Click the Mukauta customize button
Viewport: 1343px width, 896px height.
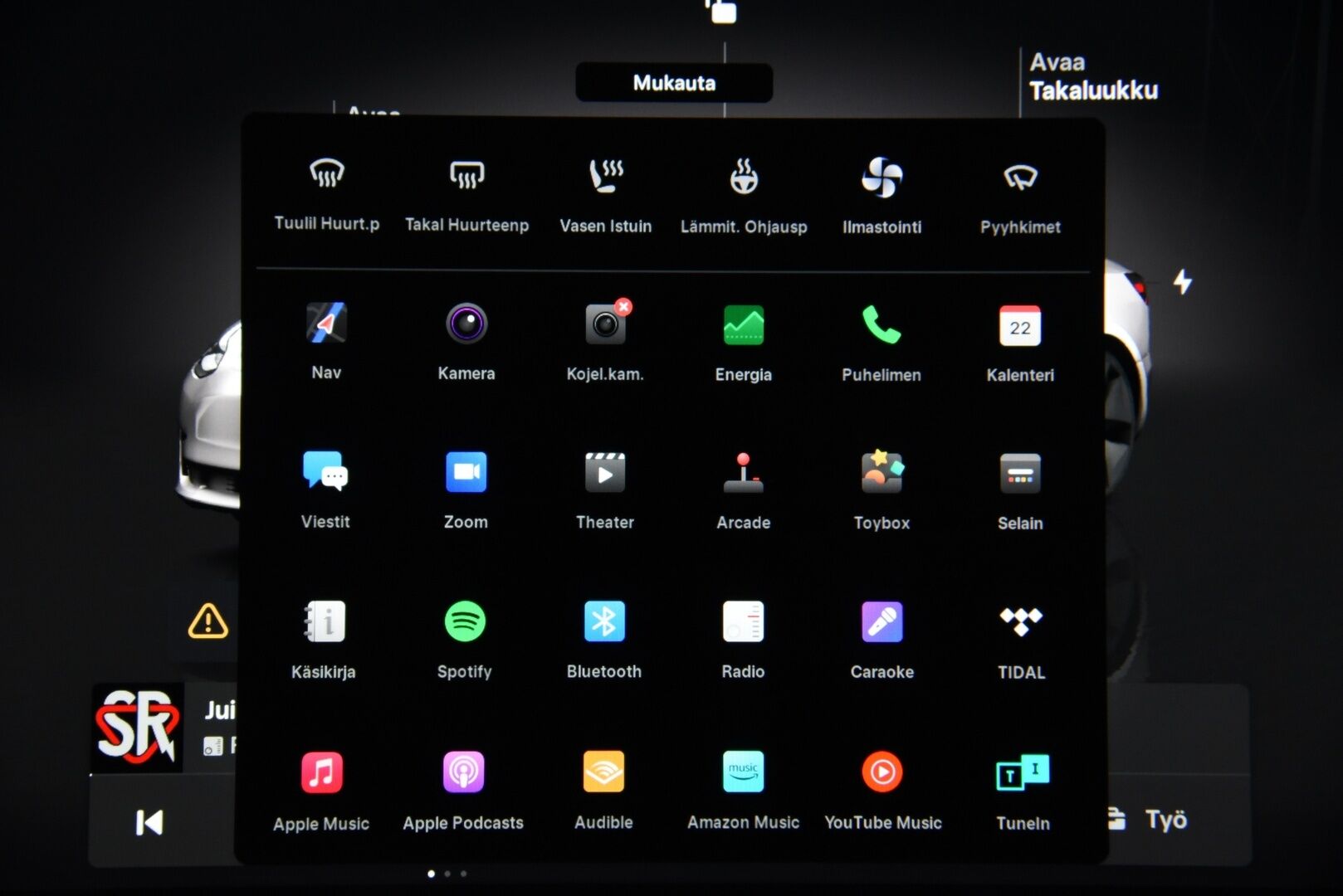point(674,83)
